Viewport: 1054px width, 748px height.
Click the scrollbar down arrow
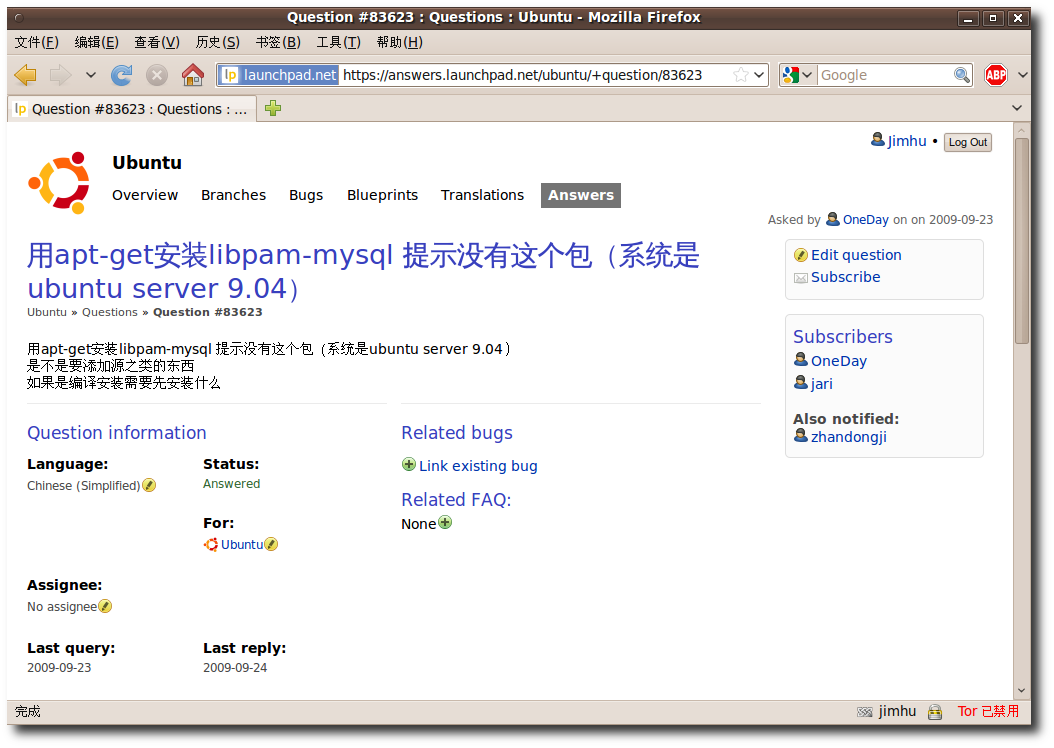1022,691
